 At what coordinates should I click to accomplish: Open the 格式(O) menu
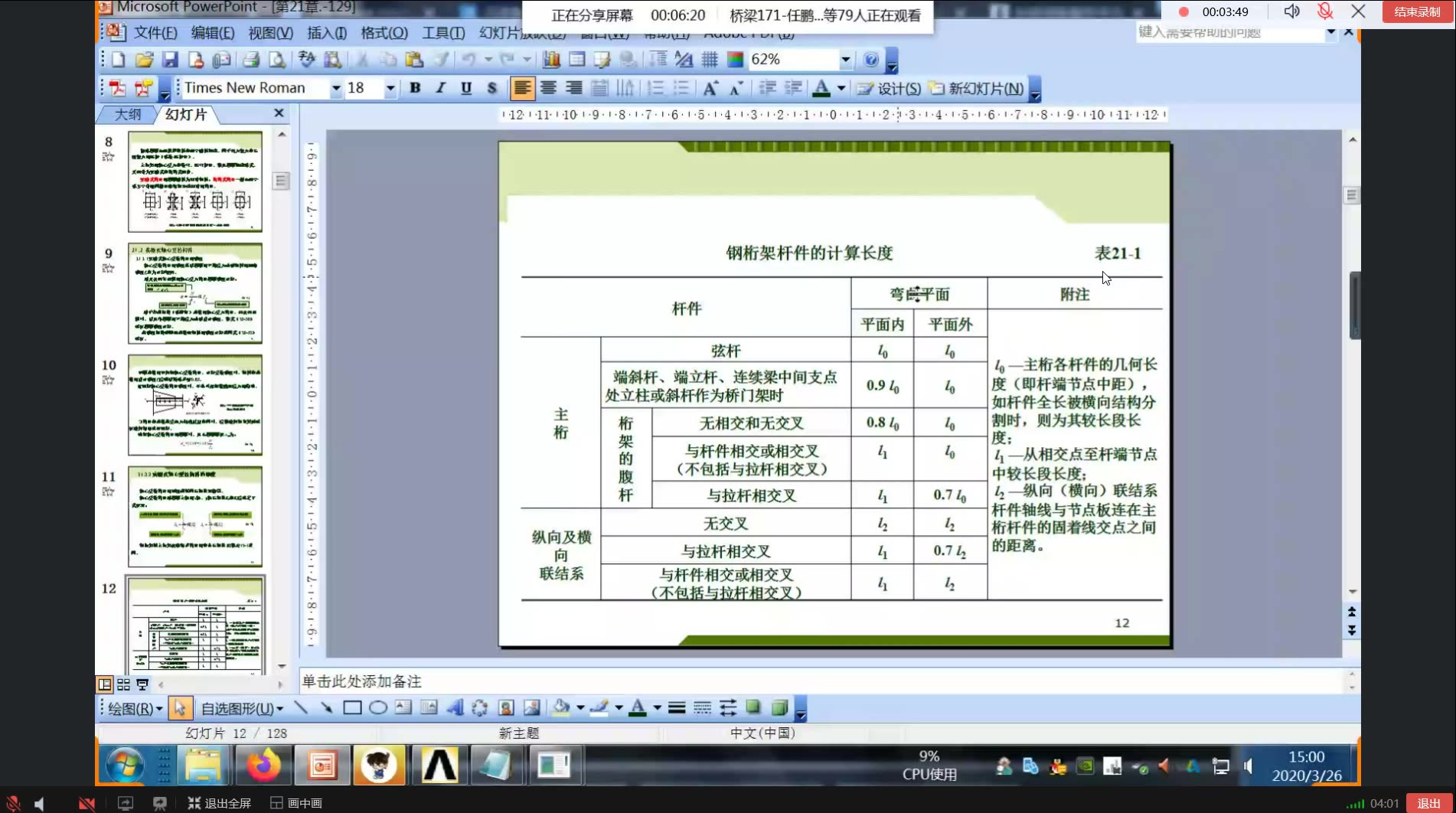tap(384, 33)
